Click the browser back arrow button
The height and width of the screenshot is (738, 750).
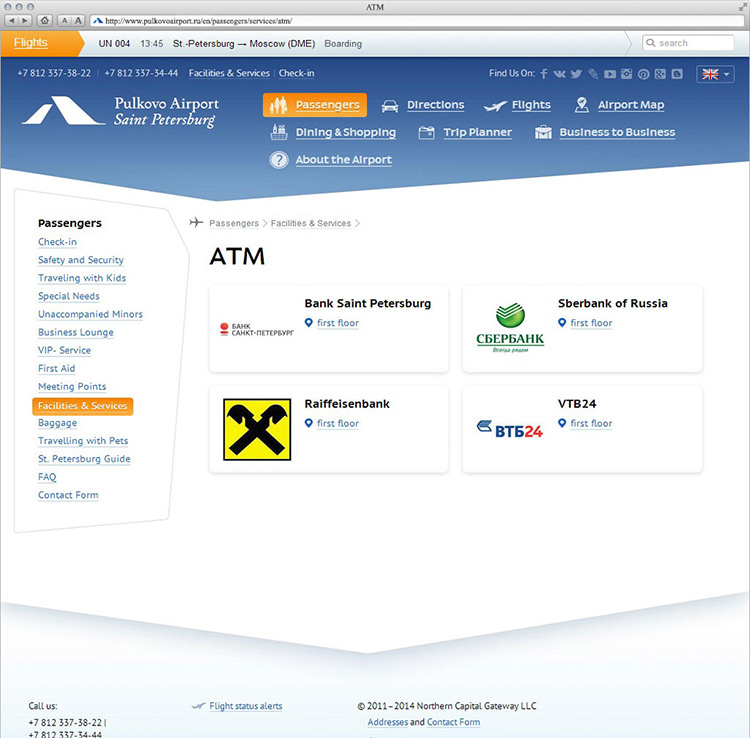click(11, 21)
